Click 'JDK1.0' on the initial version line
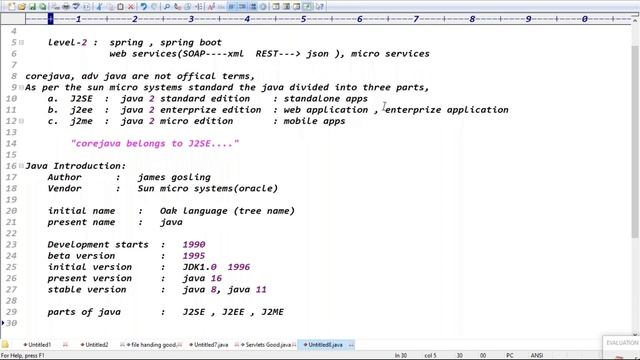 (200, 267)
